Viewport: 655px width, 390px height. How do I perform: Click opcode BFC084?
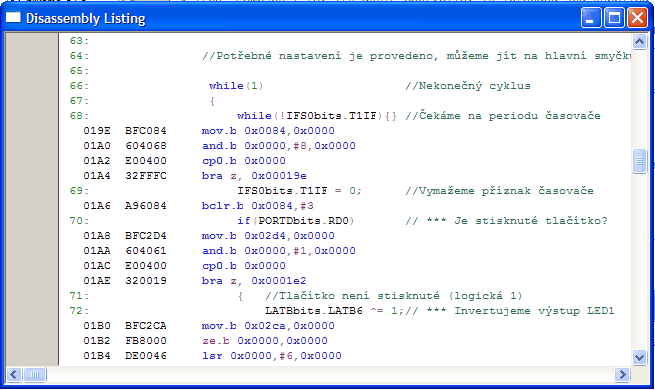(146, 131)
